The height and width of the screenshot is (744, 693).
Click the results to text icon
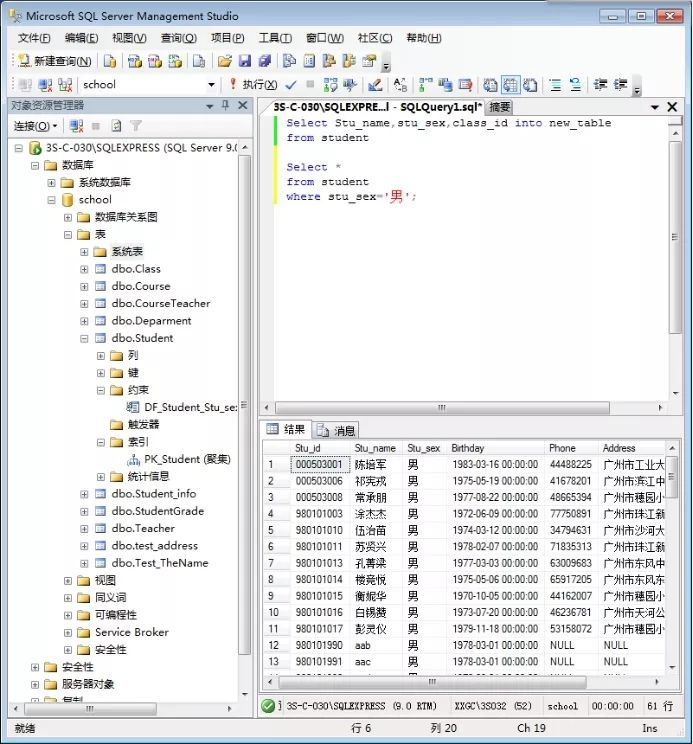(x=490, y=85)
